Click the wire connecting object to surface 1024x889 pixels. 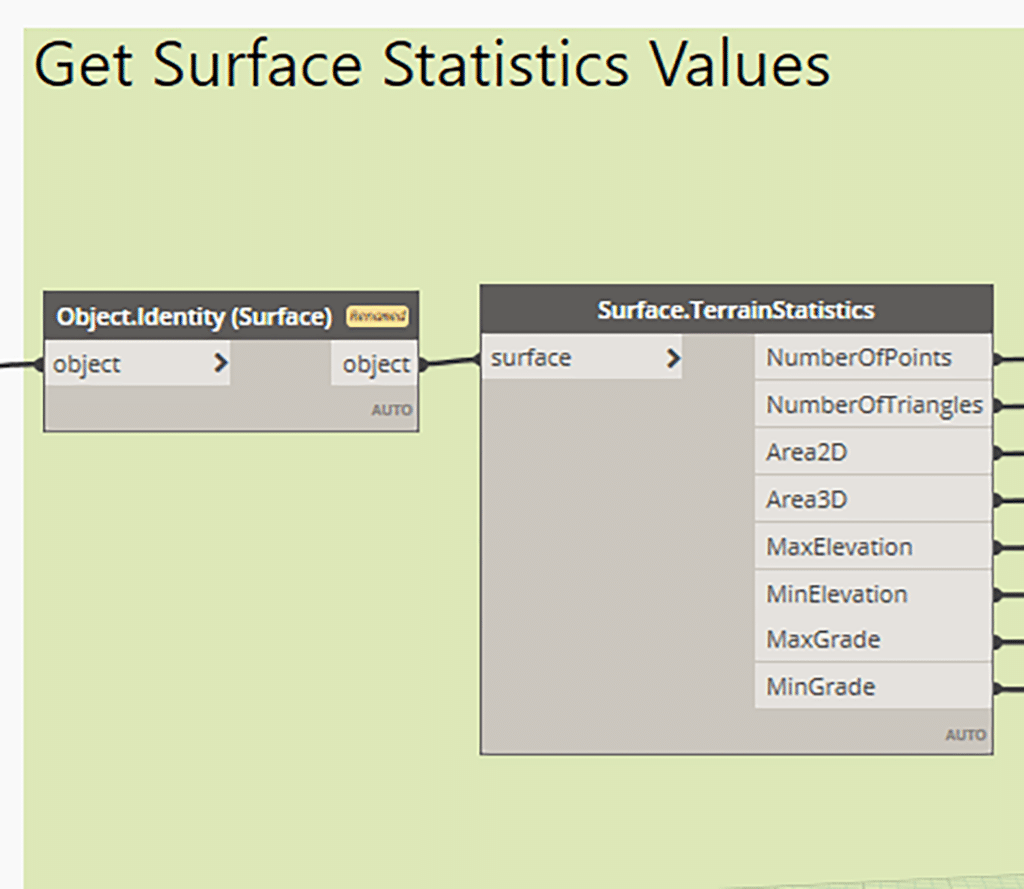point(452,362)
